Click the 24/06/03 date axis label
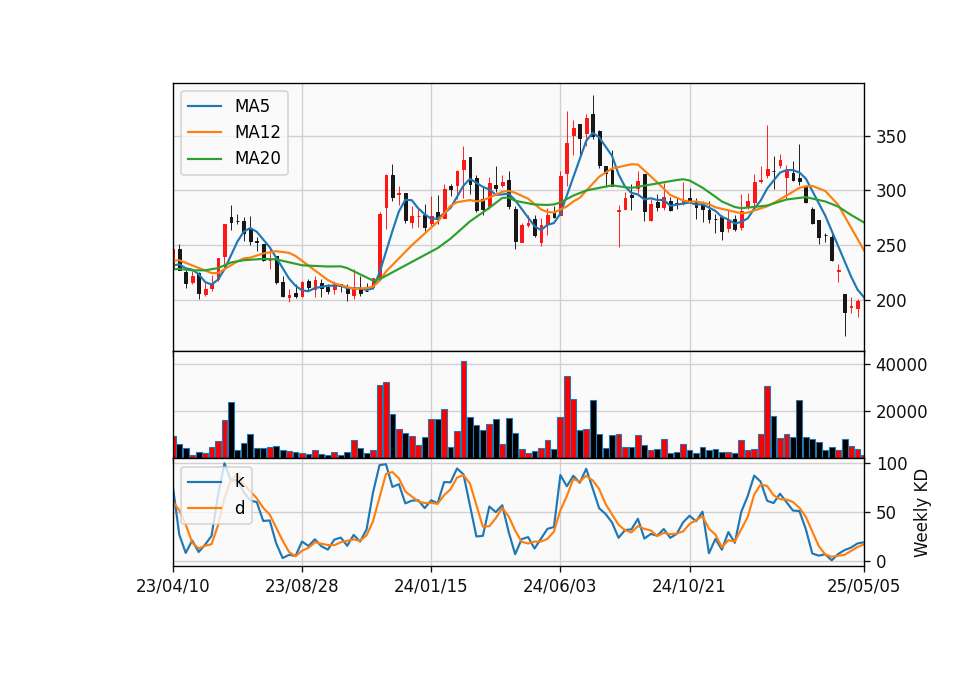 [x=560, y=586]
